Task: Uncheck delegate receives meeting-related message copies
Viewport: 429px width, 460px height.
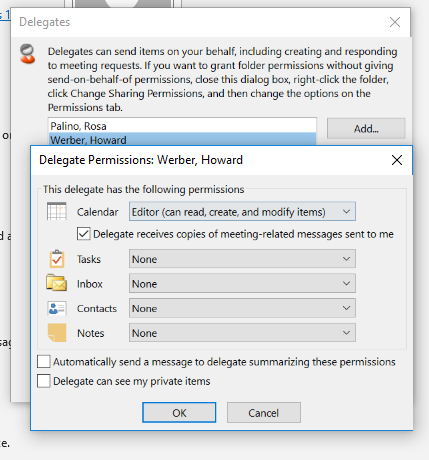Action: pyautogui.click(x=83, y=234)
